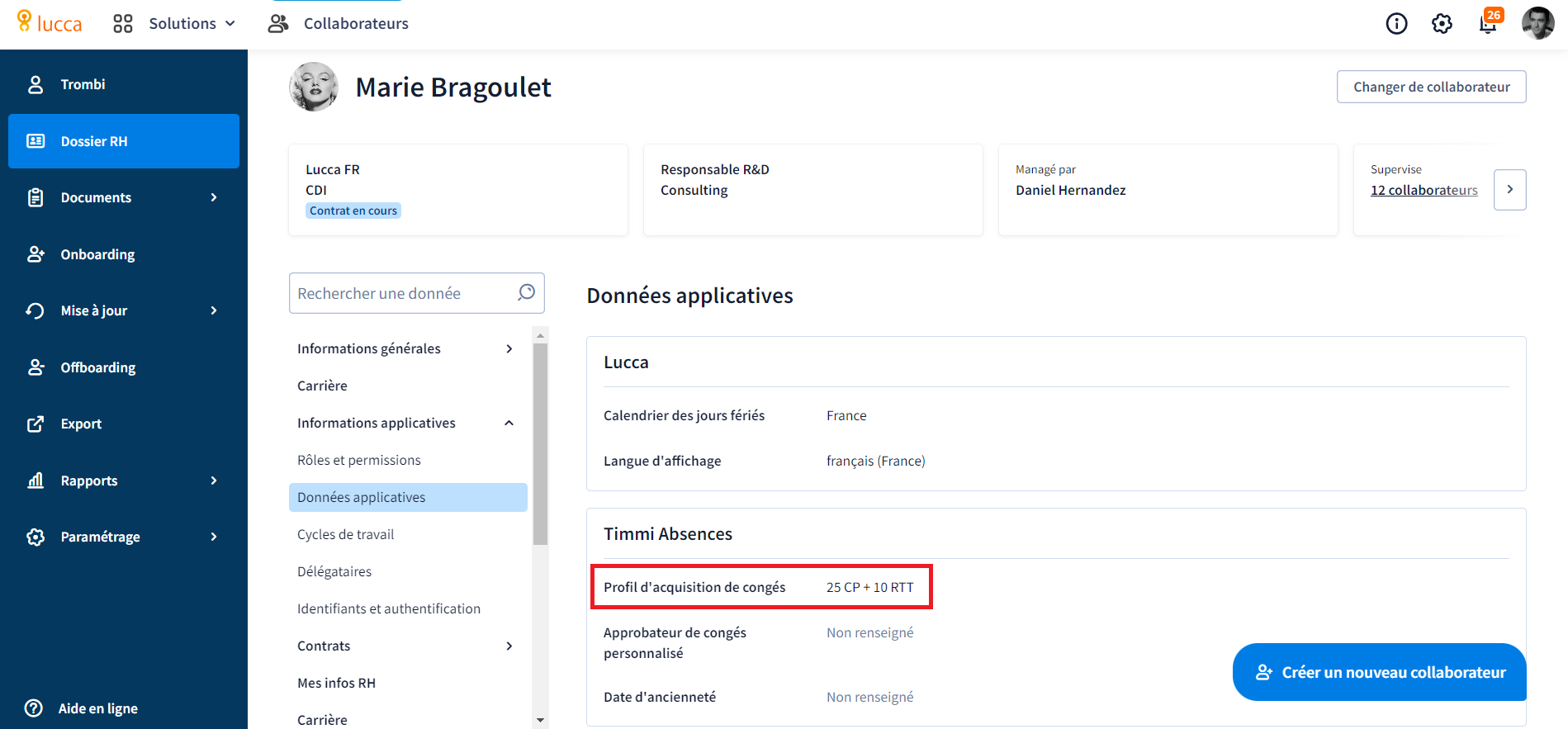The width and height of the screenshot is (1568, 729).
Task: Open the Solutions grid icon
Action: tap(123, 24)
